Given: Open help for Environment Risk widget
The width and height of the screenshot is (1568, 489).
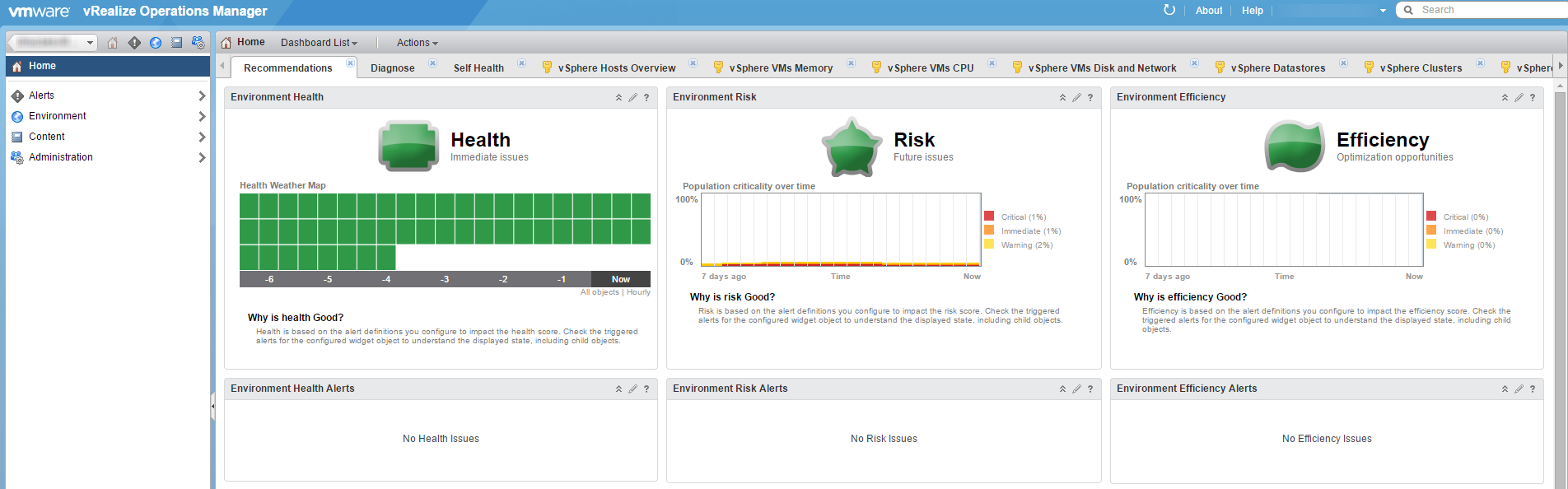Looking at the screenshot, I should 1090,98.
